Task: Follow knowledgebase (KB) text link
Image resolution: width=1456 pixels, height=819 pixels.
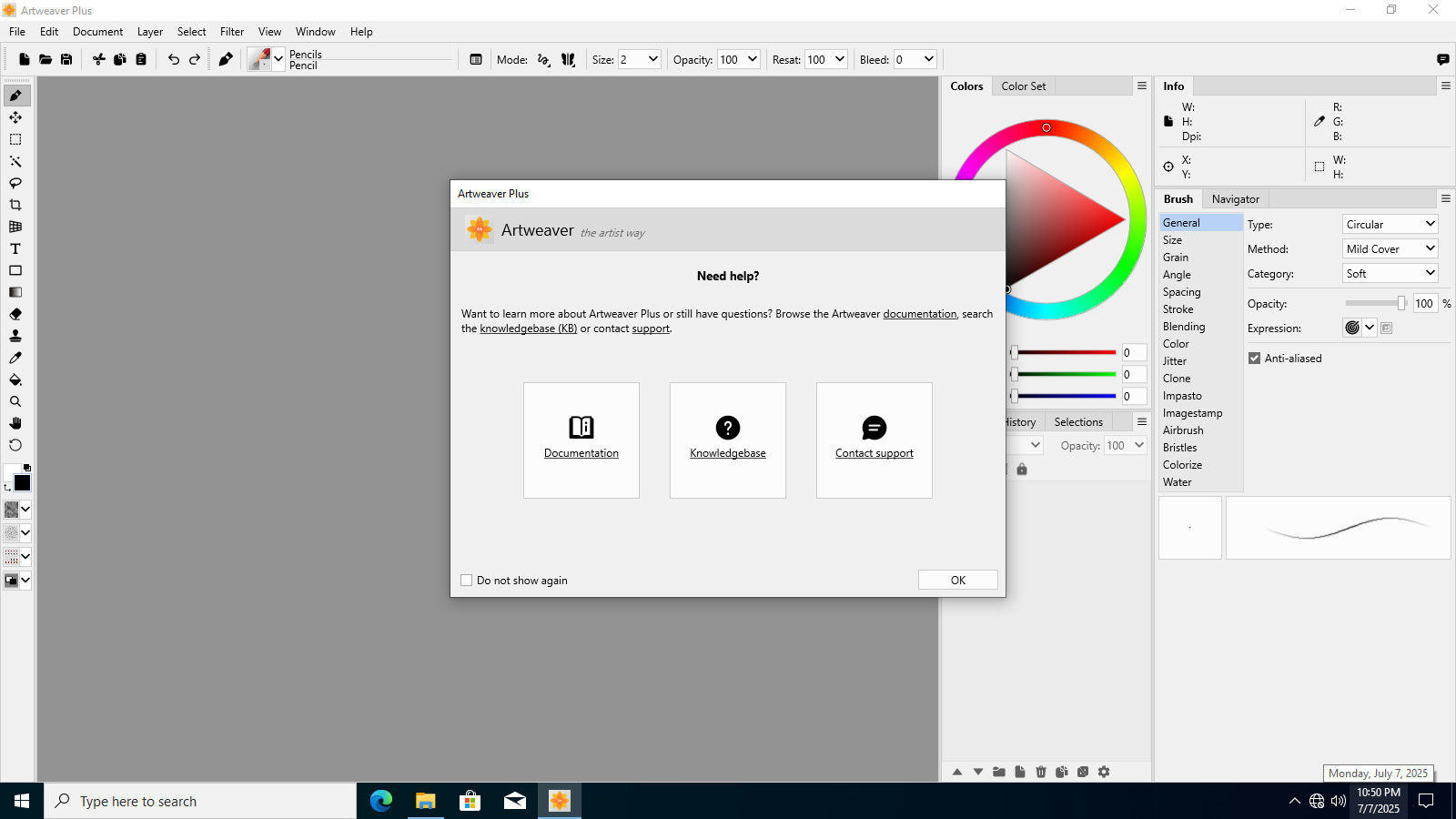Action: click(x=529, y=329)
